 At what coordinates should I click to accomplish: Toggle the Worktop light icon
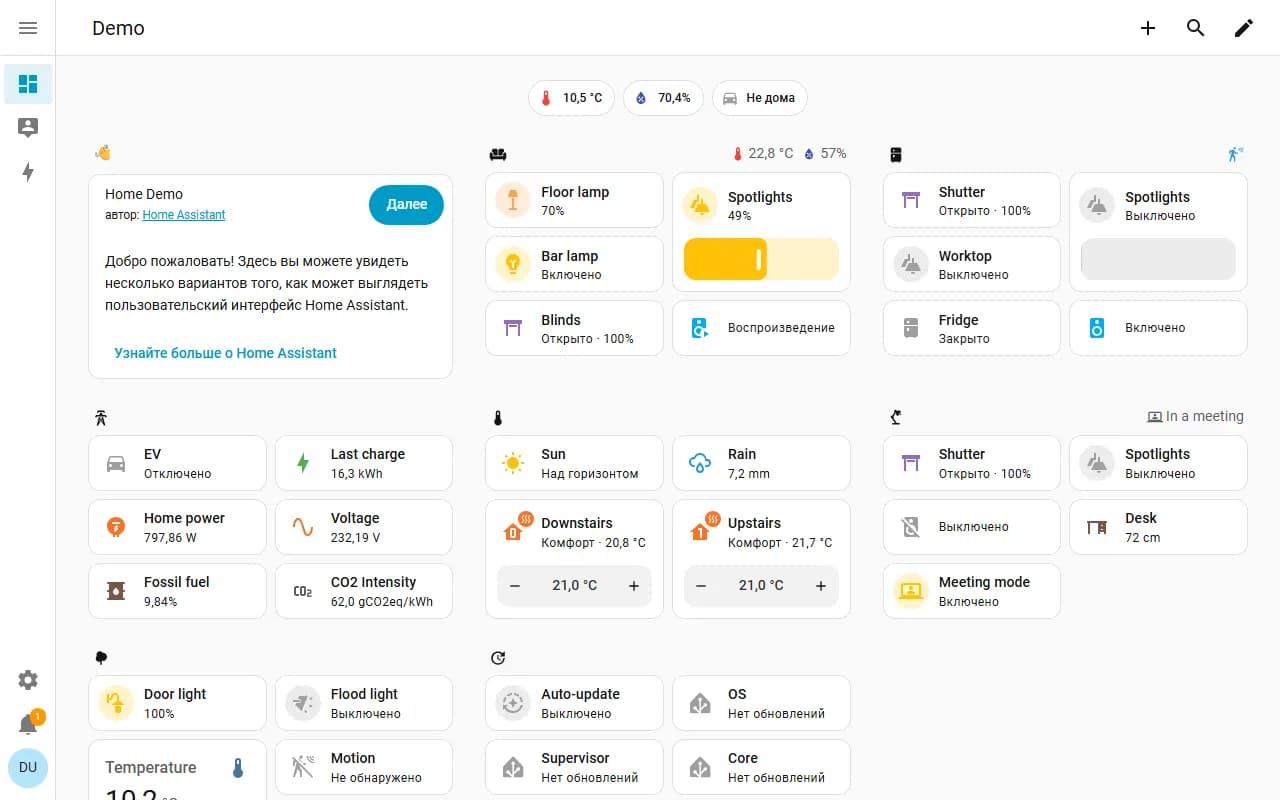point(911,264)
